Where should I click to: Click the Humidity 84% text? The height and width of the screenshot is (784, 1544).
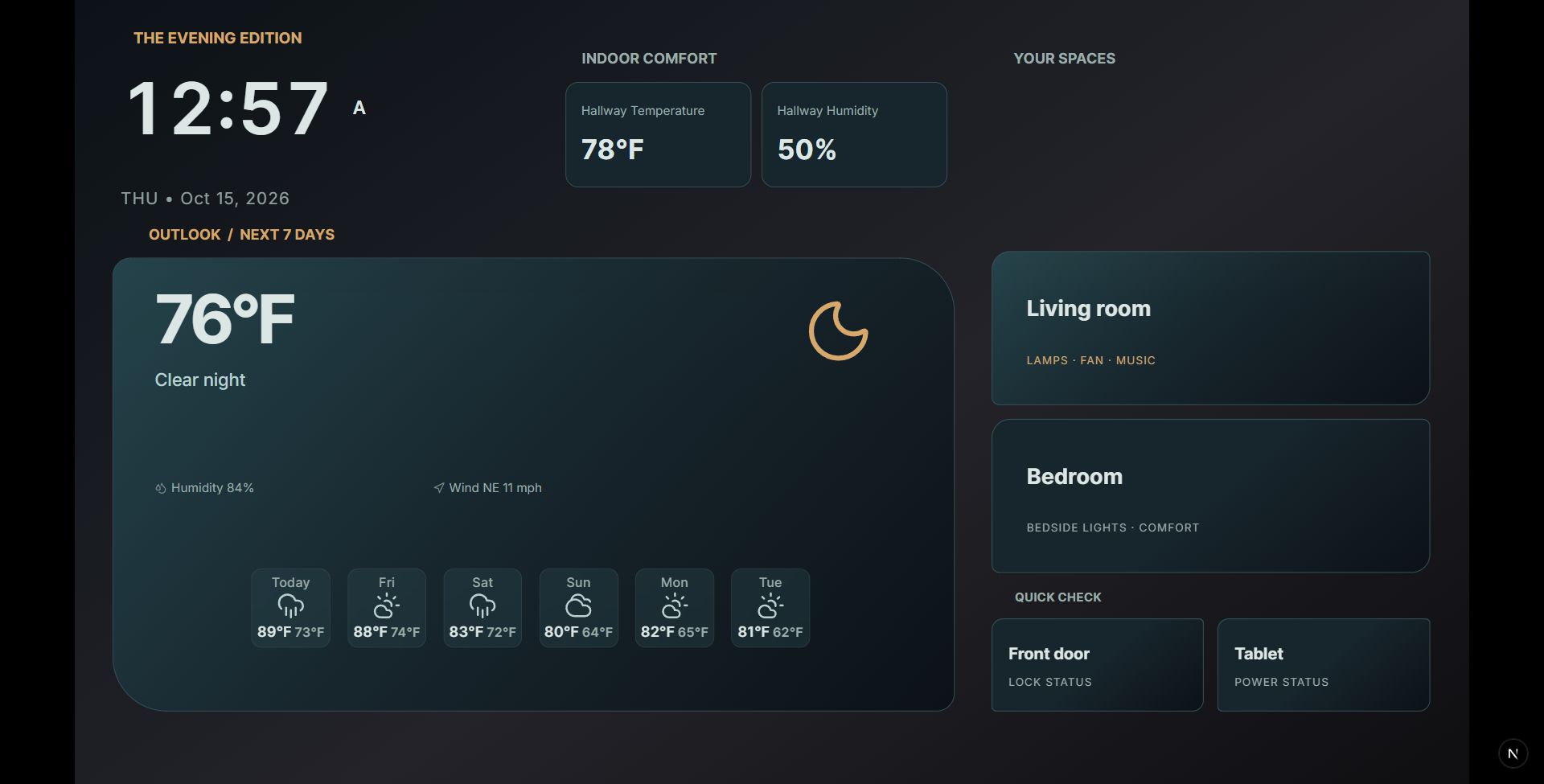pos(212,488)
